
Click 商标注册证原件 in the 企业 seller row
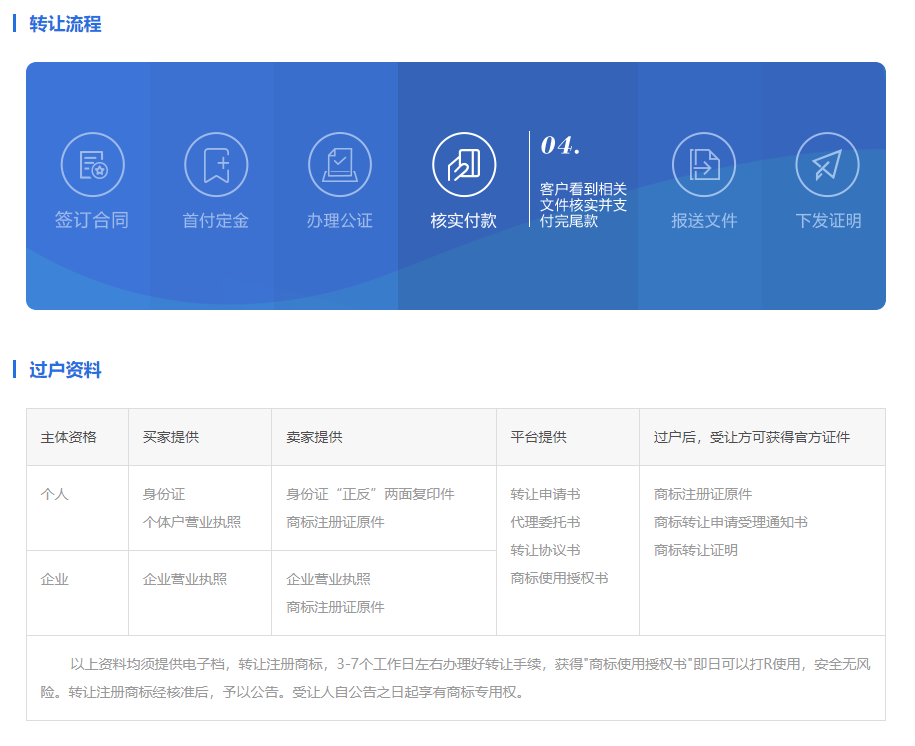tap(336, 608)
